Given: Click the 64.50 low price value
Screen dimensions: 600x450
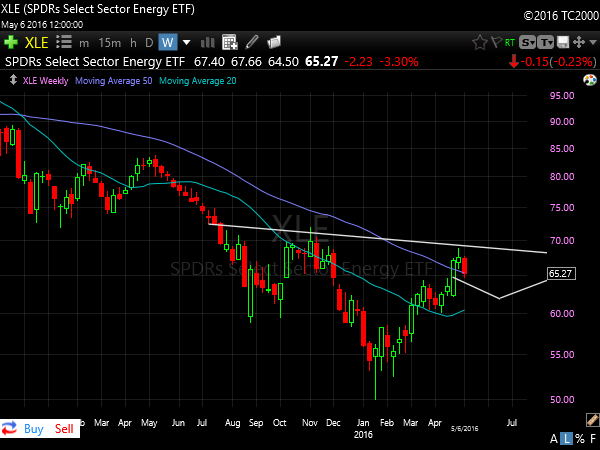Looking at the screenshot, I should pyautogui.click(x=283, y=62).
